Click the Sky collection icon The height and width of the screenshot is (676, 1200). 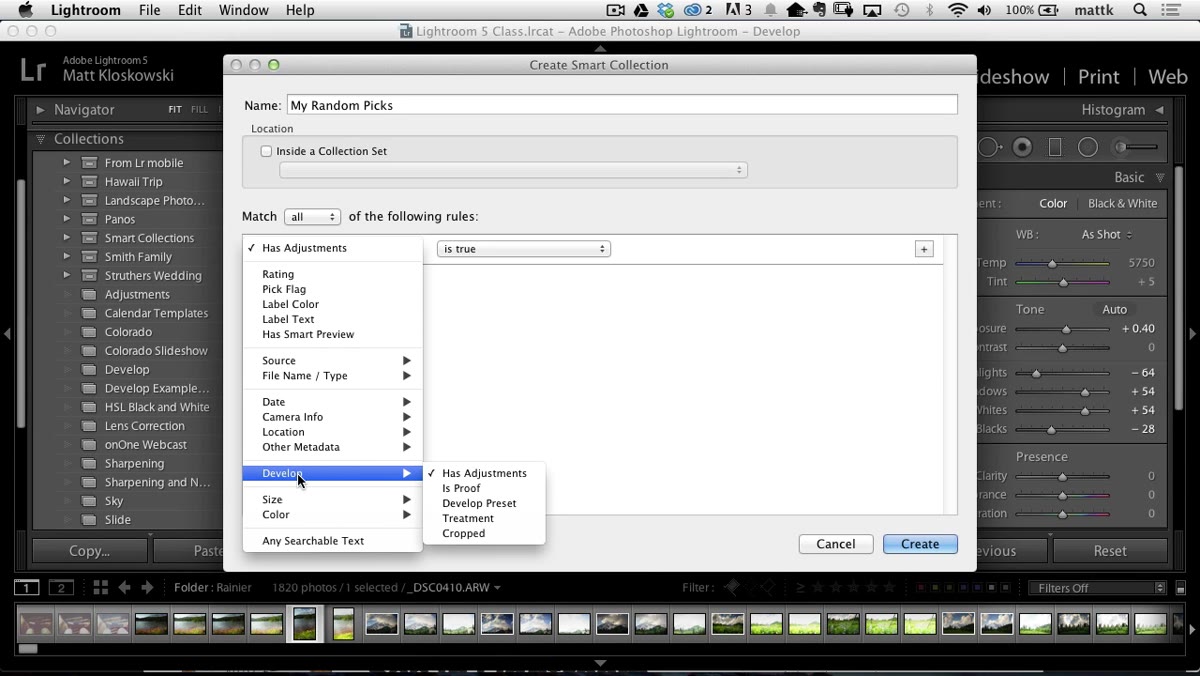pyautogui.click(x=89, y=501)
